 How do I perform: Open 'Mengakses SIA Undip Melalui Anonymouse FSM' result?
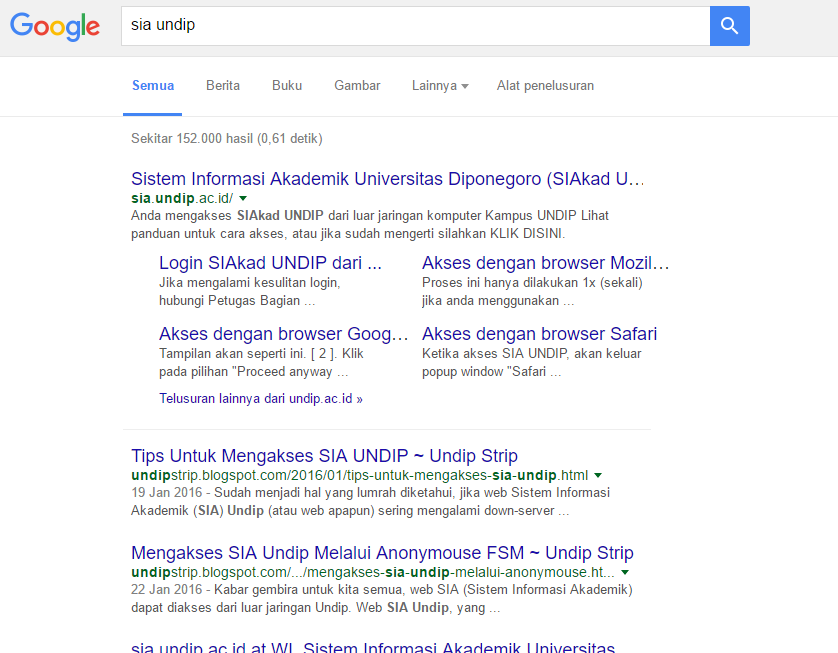(382, 553)
